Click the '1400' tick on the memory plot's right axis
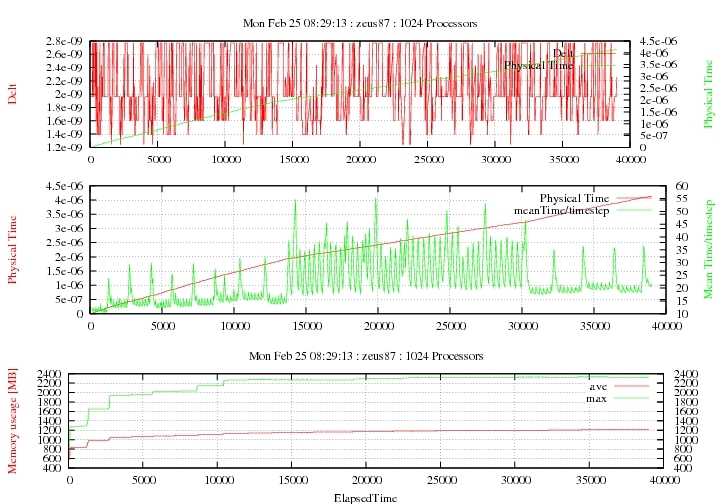The width and height of the screenshot is (720, 504). [x=686, y=421]
